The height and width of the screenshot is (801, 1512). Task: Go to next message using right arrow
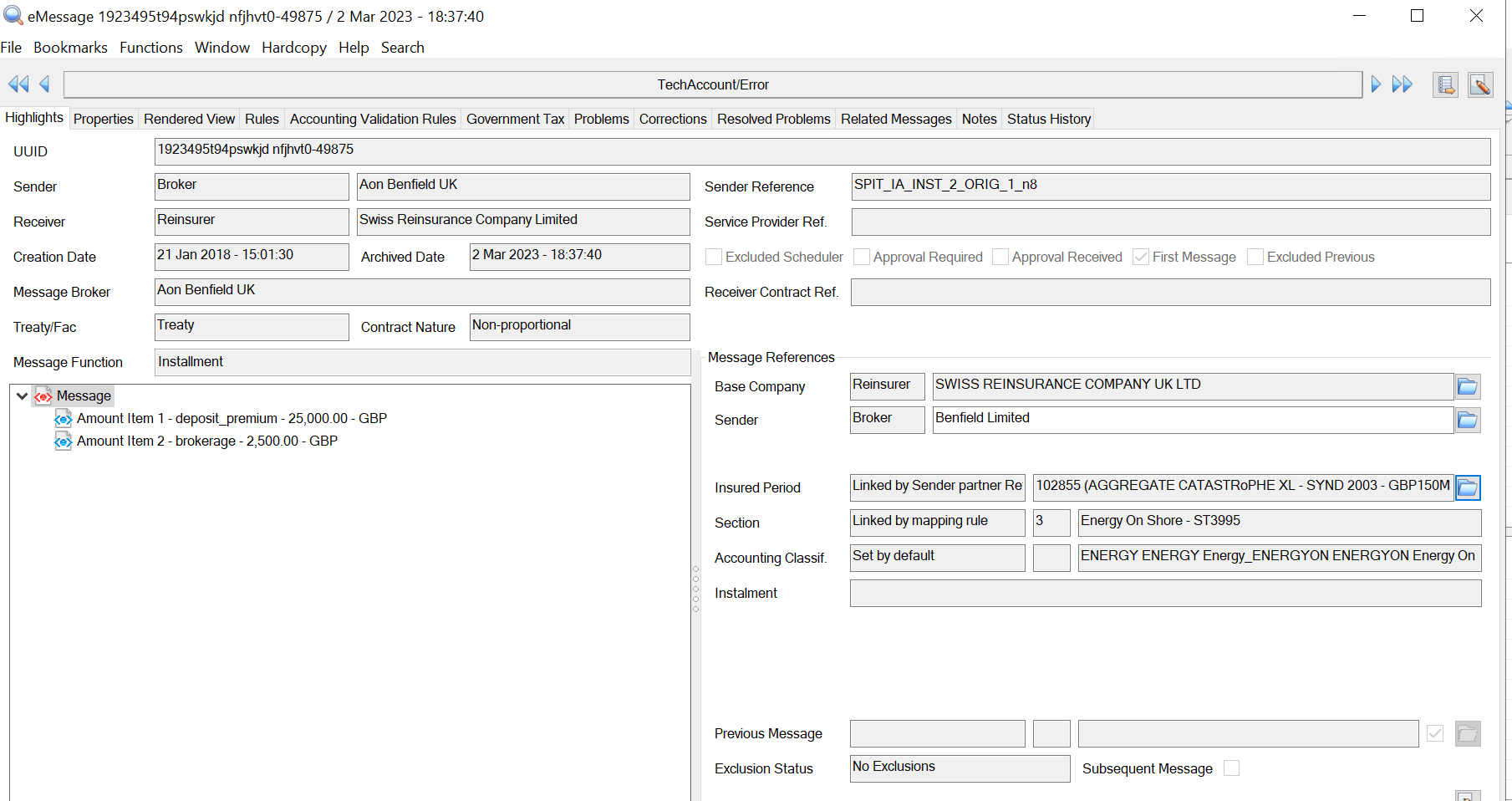[1376, 84]
